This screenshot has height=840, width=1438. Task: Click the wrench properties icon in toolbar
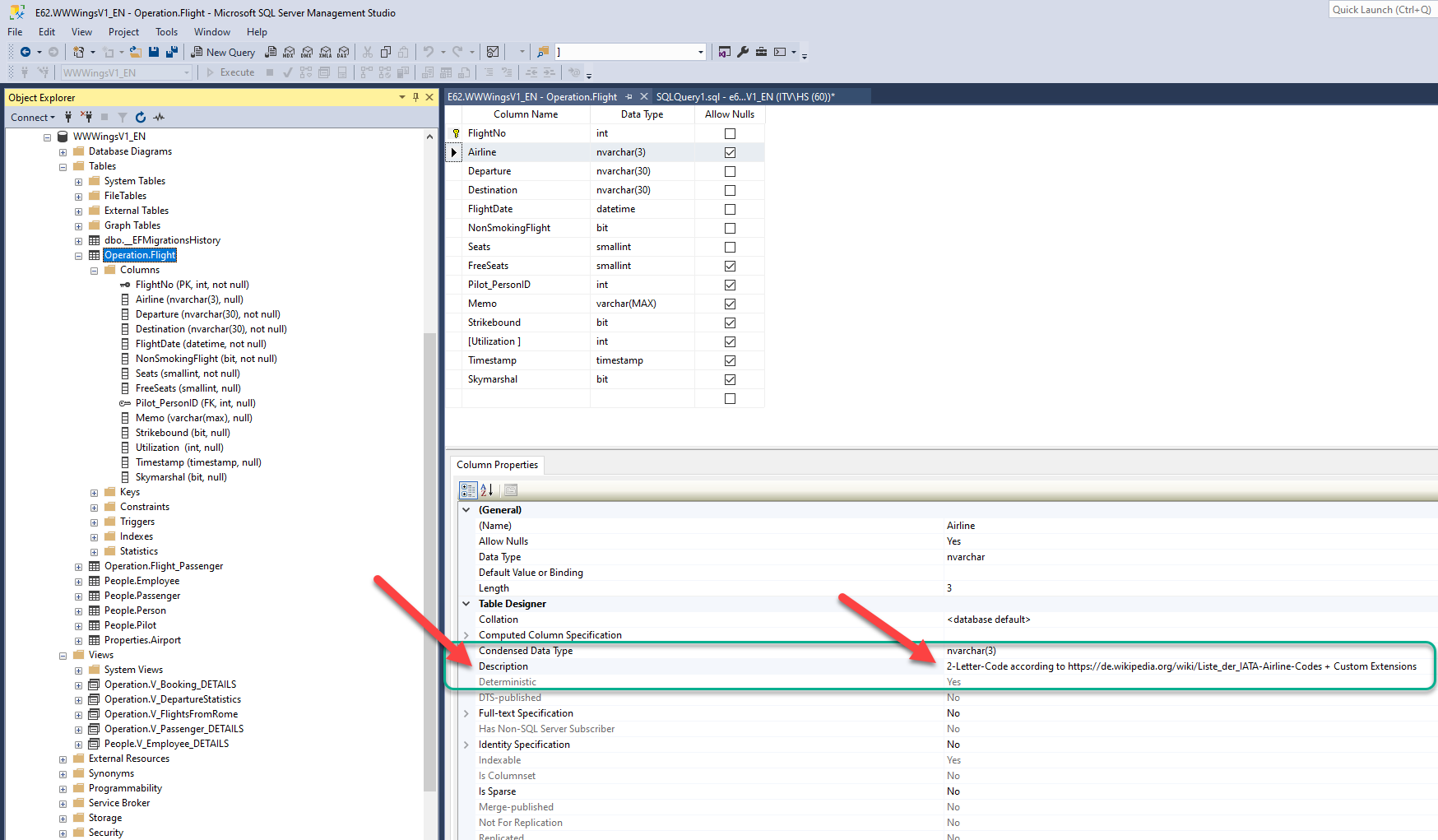pos(743,52)
